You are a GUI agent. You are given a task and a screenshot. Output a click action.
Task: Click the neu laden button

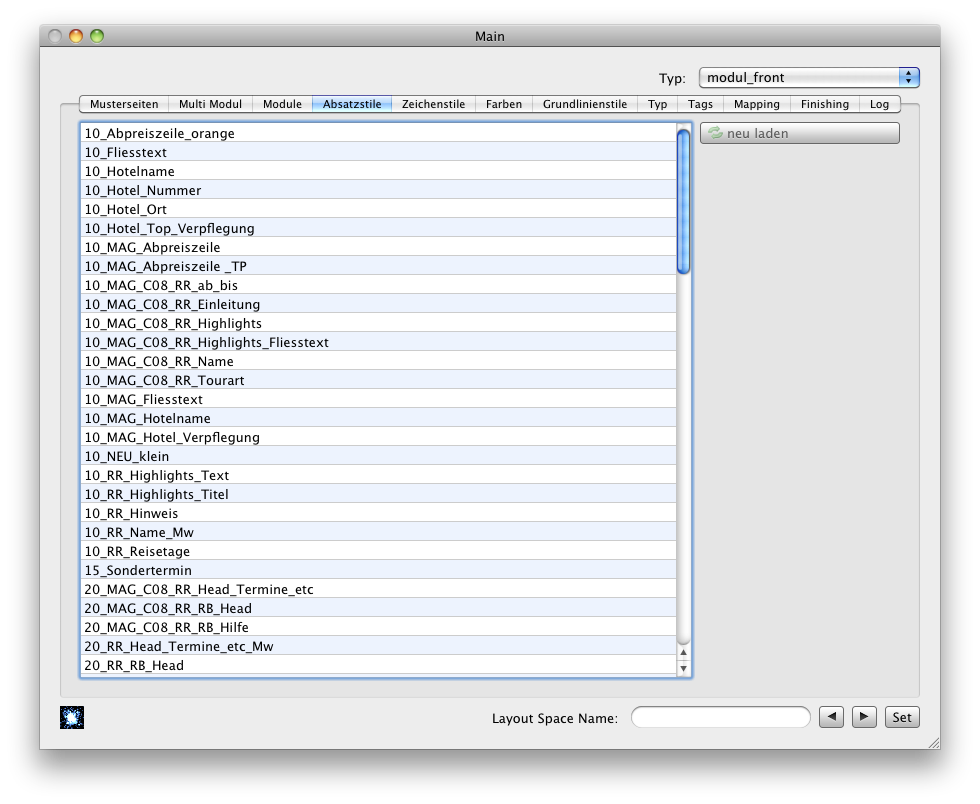(799, 133)
